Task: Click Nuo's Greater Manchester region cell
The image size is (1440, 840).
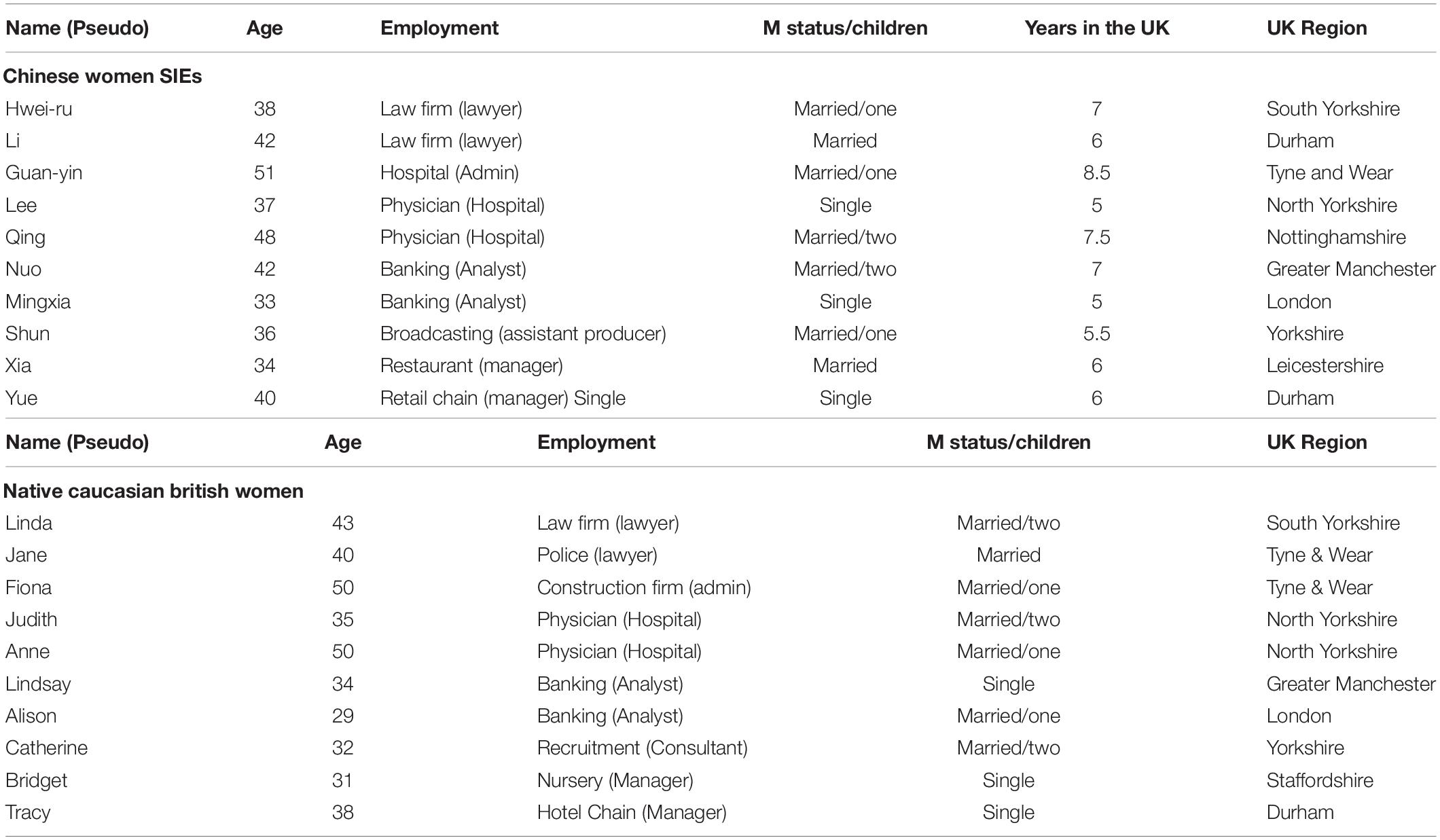Action: coord(1351,269)
